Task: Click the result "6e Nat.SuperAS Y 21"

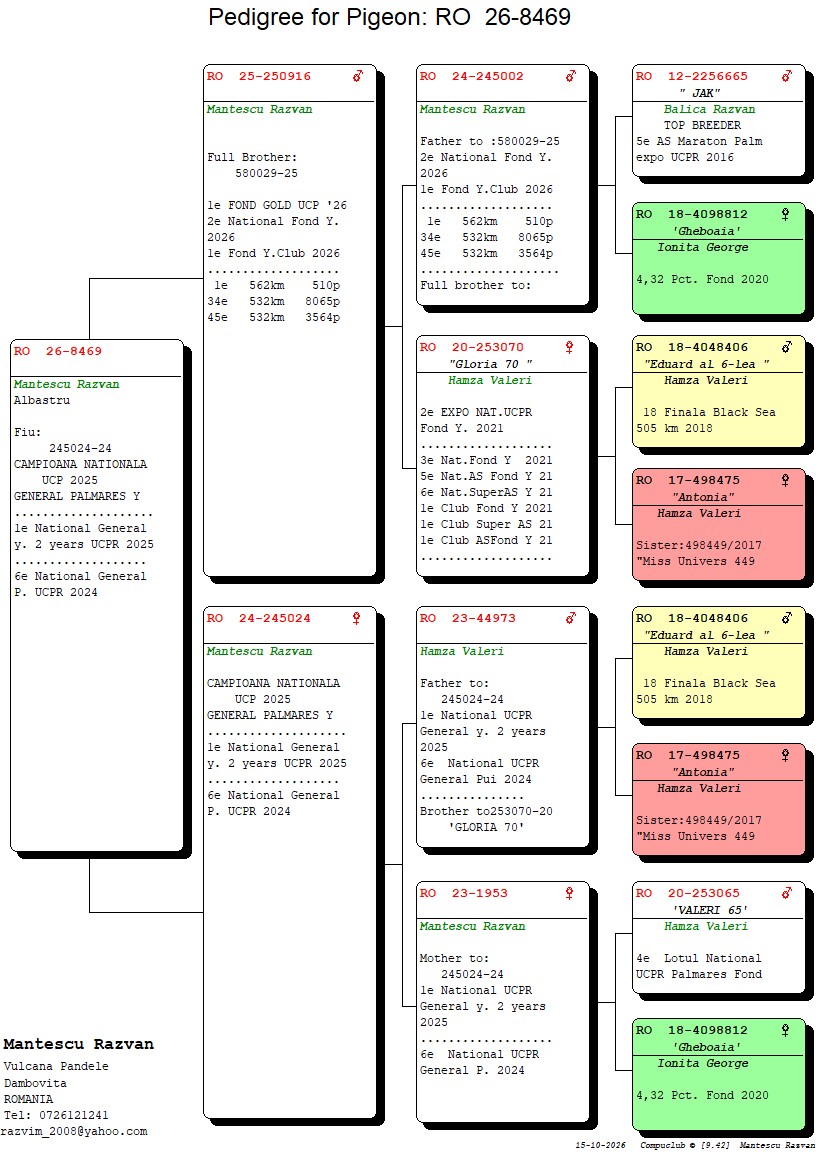Action: [486, 493]
